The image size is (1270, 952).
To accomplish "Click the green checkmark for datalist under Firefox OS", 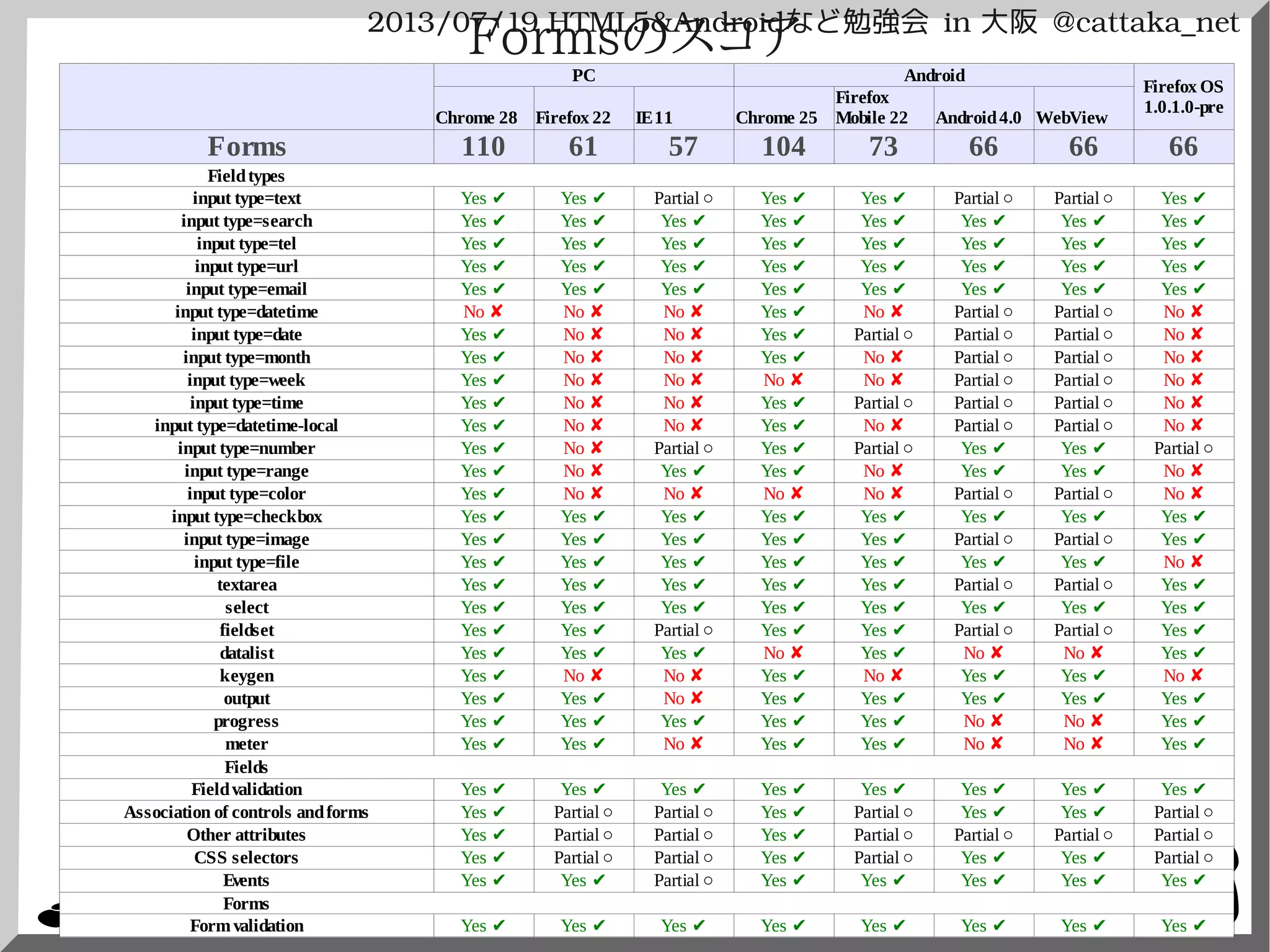I will [x=1199, y=652].
